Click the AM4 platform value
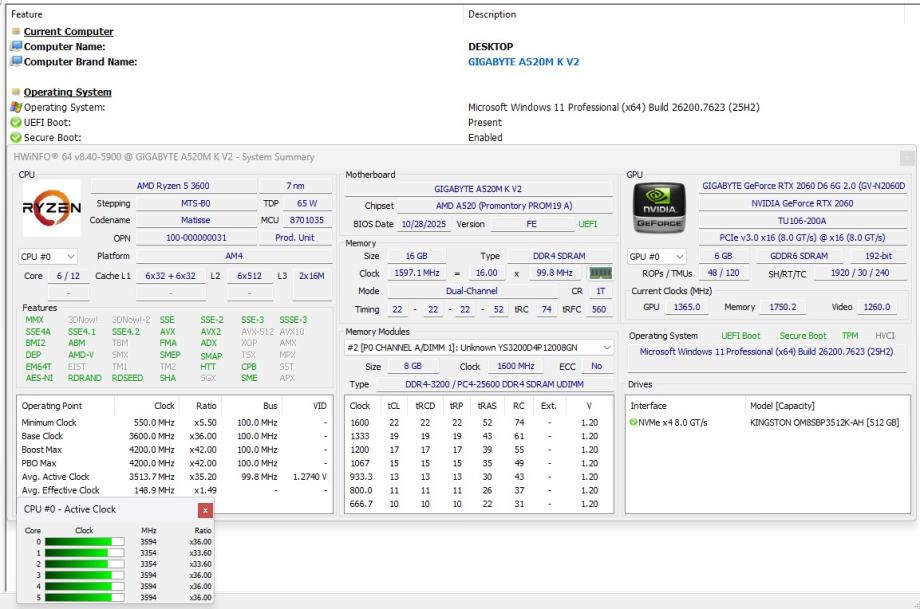The image size is (920, 609). 234,256
